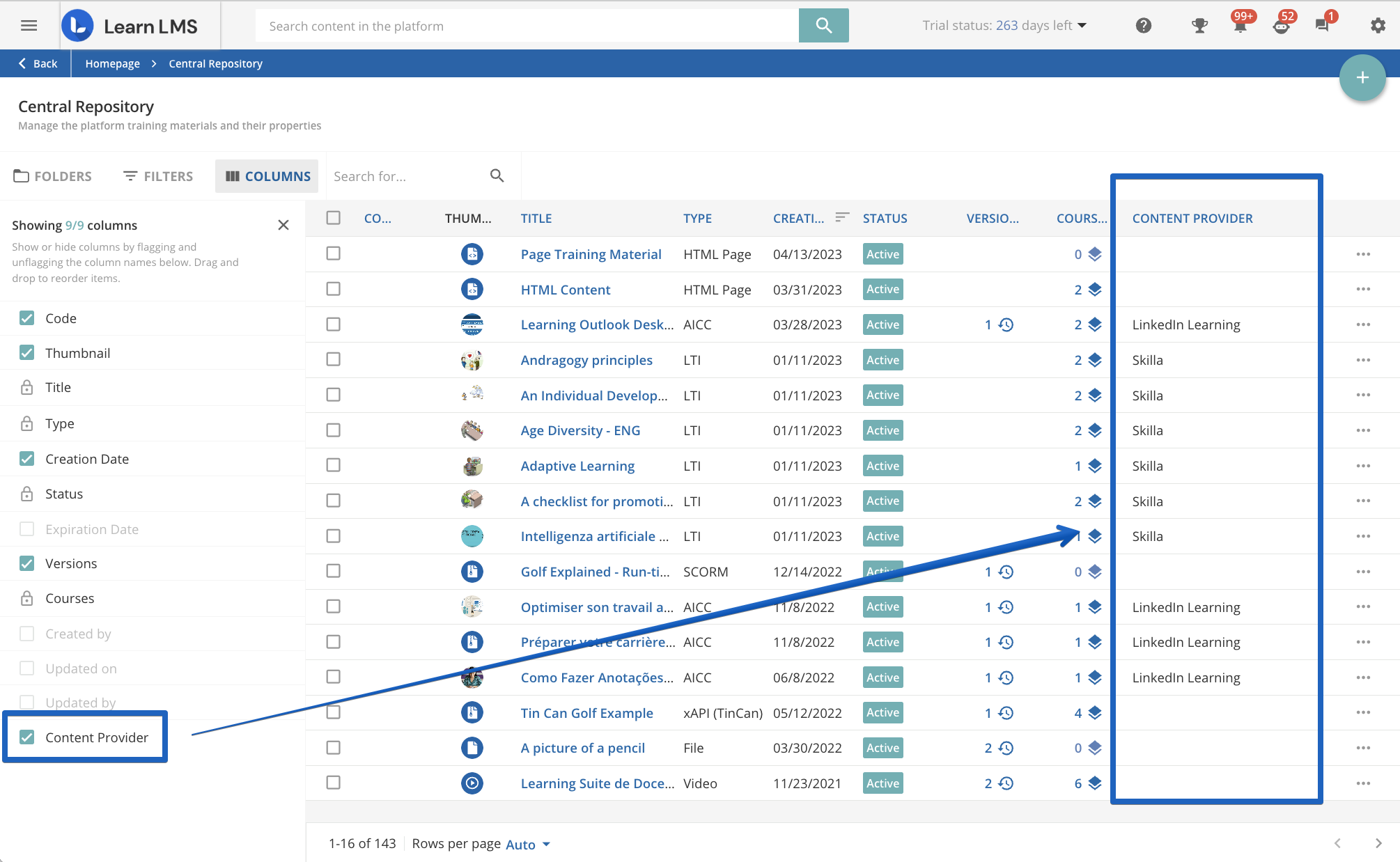Sort by the STATUS column header
This screenshot has height=862, width=1400.
[885, 218]
